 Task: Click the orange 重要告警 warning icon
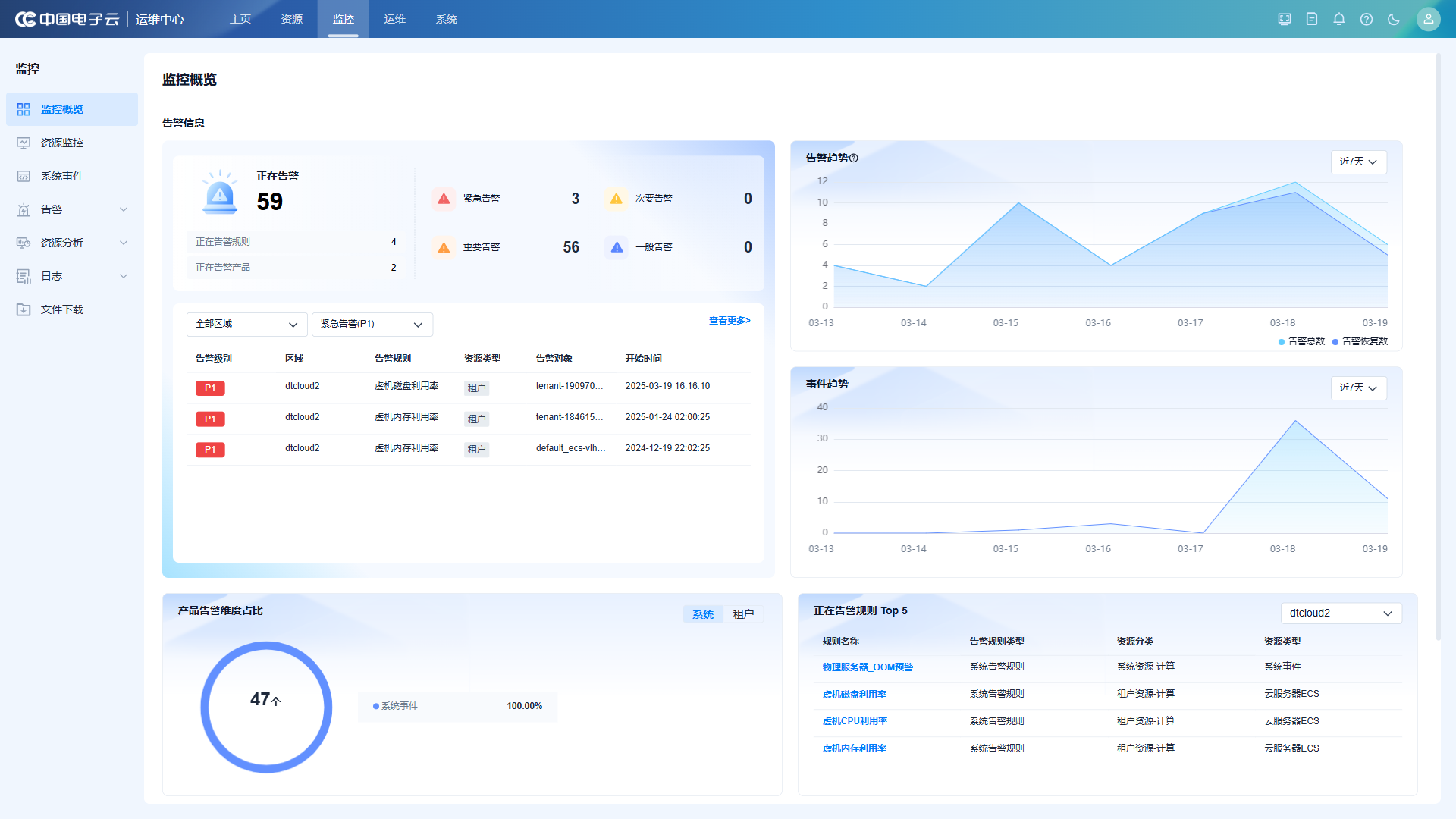[x=444, y=247]
